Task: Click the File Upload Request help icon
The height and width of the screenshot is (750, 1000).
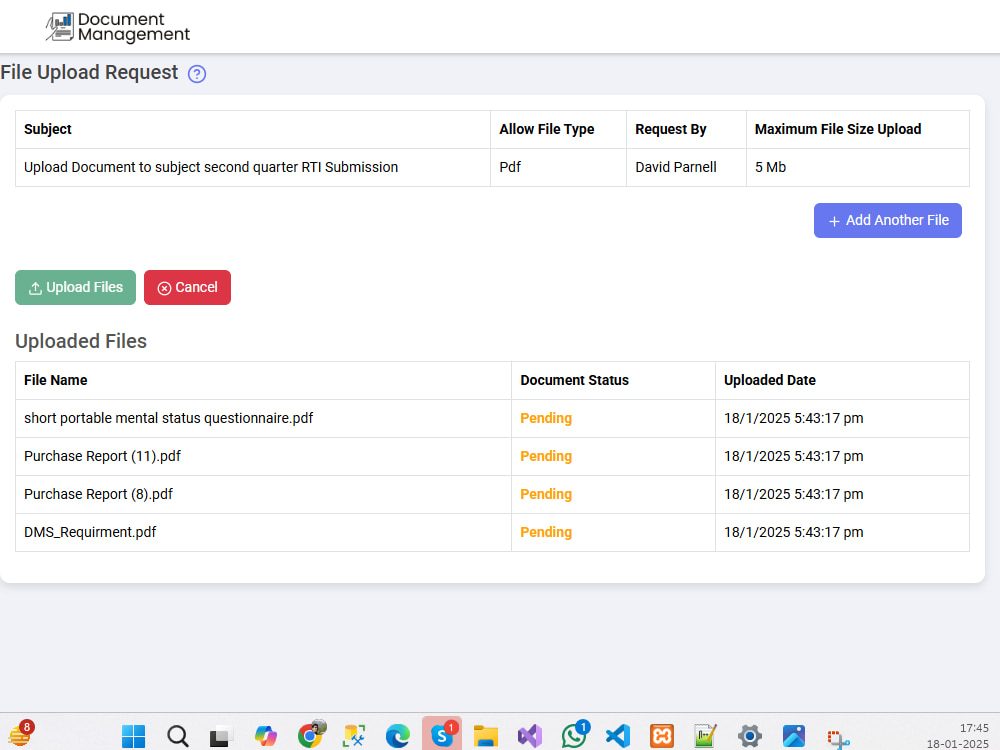Action: point(197,74)
